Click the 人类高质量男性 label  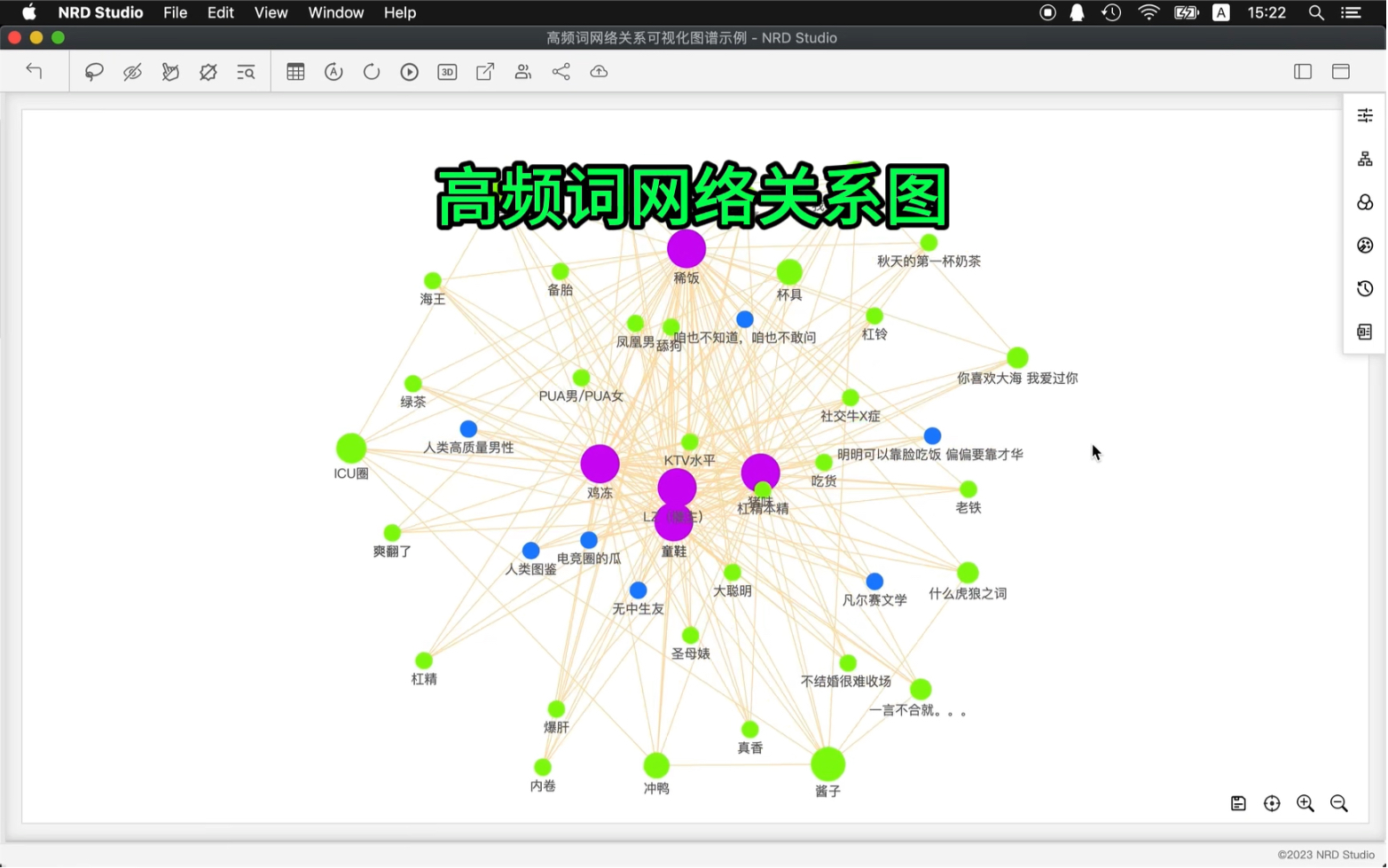[x=468, y=449]
